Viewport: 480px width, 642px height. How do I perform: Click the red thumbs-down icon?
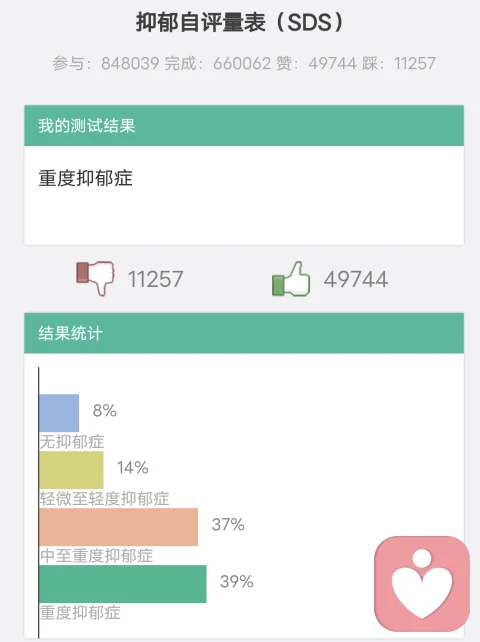click(95, 278)
